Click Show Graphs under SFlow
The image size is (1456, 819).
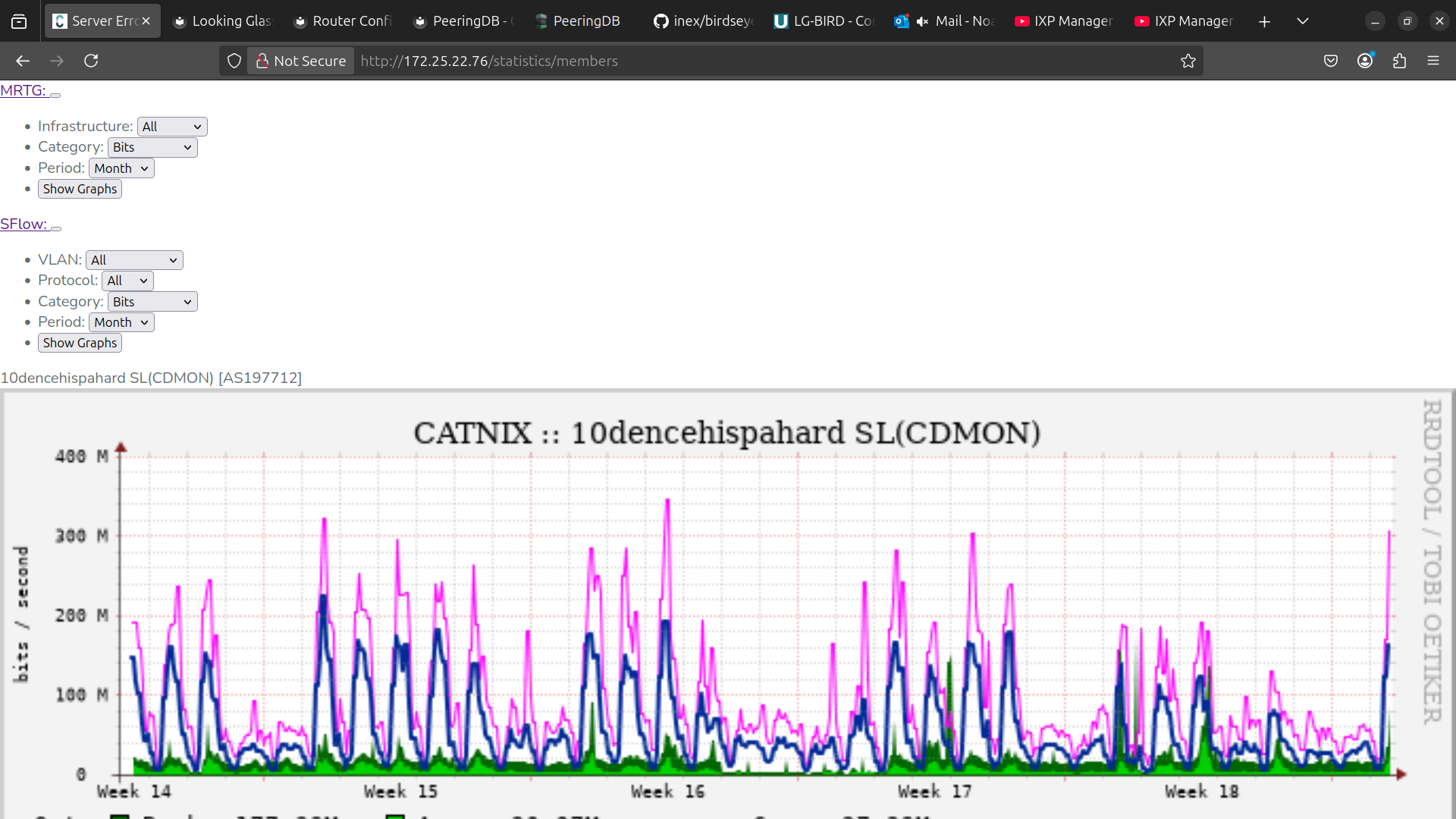tap(80, 343)
